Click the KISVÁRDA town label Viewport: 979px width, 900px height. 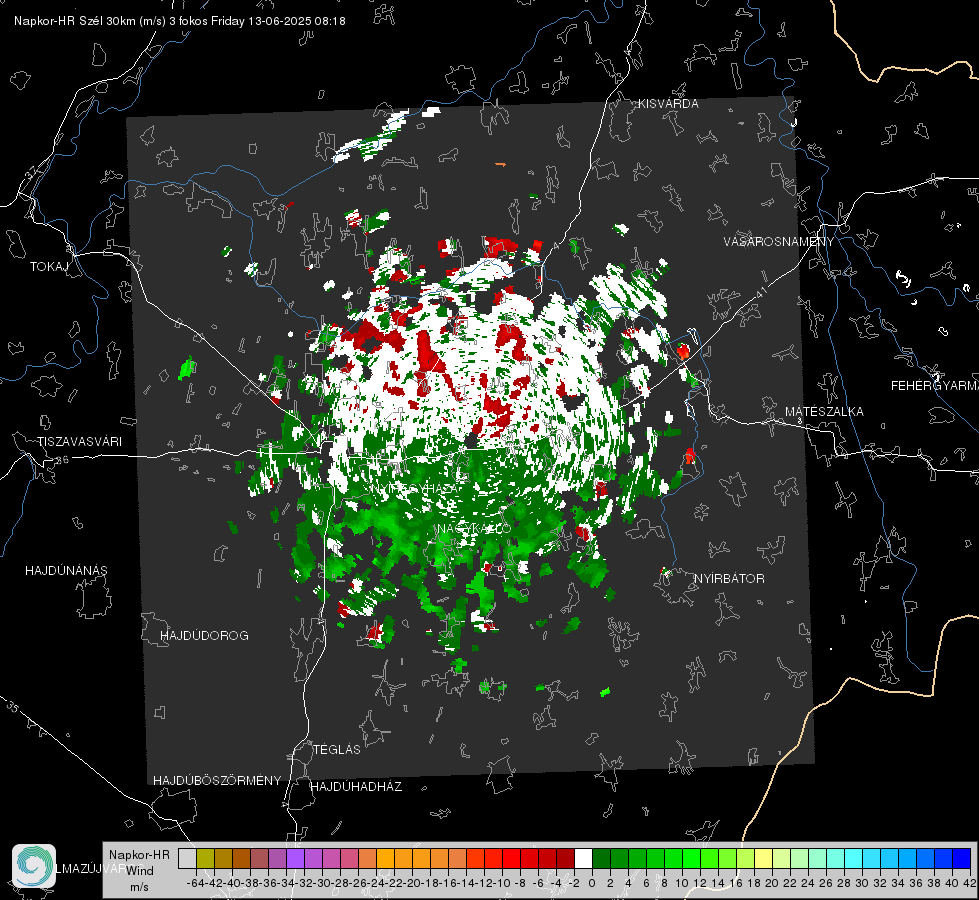tap(668, 104)
